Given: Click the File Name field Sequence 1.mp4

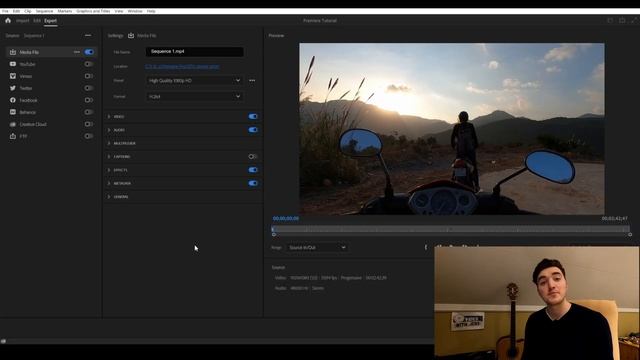Looking at the screenshot, I should (195, 52).
